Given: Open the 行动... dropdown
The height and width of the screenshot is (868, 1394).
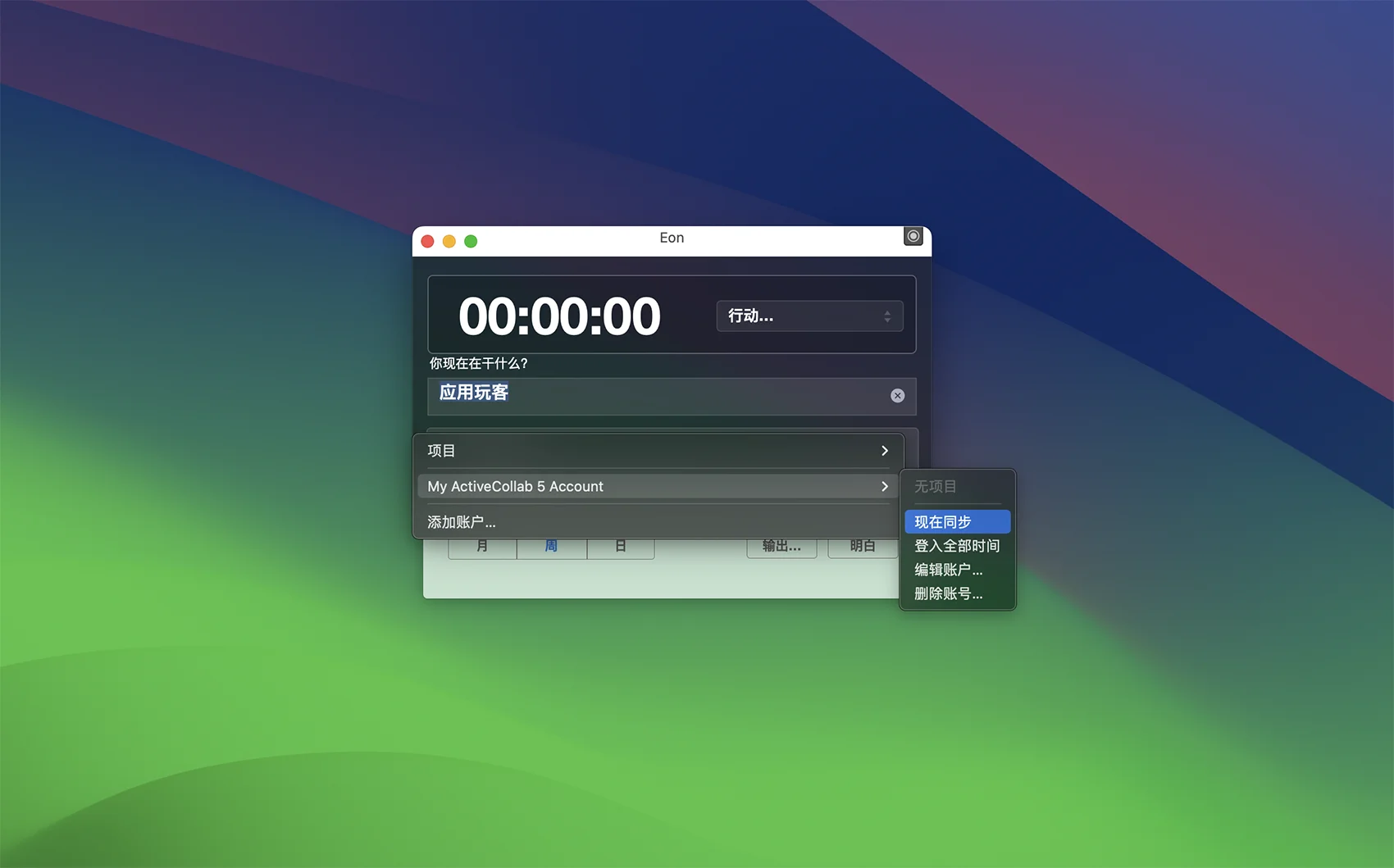Looking at the screenshot, I should click(x=809, y=316).
